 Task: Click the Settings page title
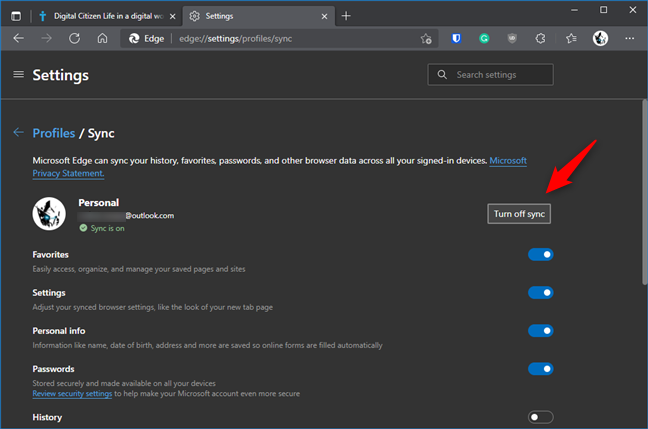61,75
